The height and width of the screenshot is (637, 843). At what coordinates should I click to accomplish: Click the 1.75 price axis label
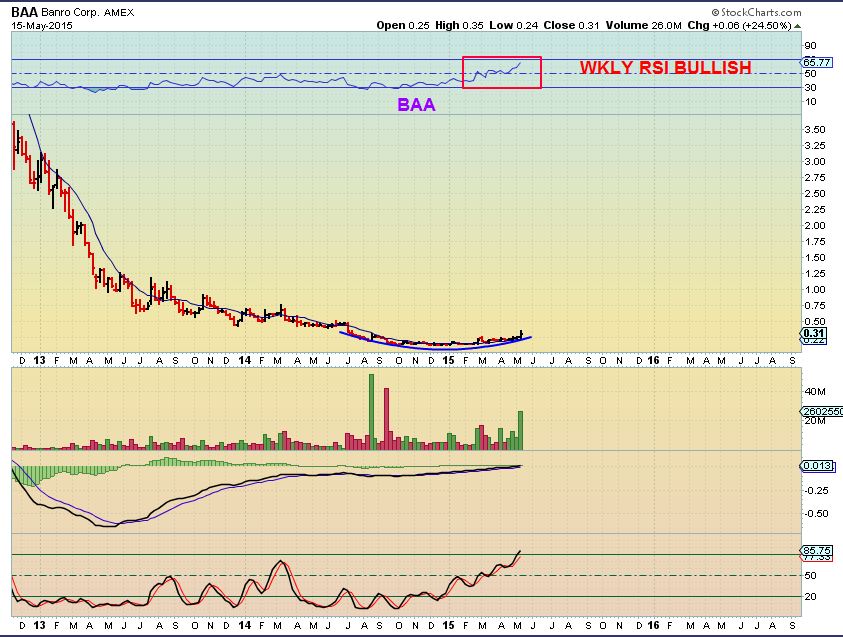pyautogui.click(x=815, y=241)
